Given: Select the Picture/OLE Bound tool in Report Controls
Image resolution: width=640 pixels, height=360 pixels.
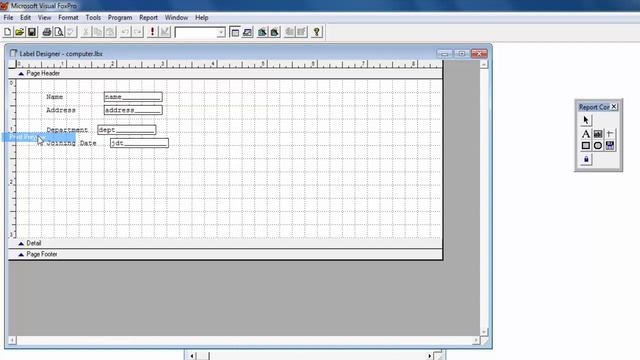Looking at the screenshot, I should [610, 146].
